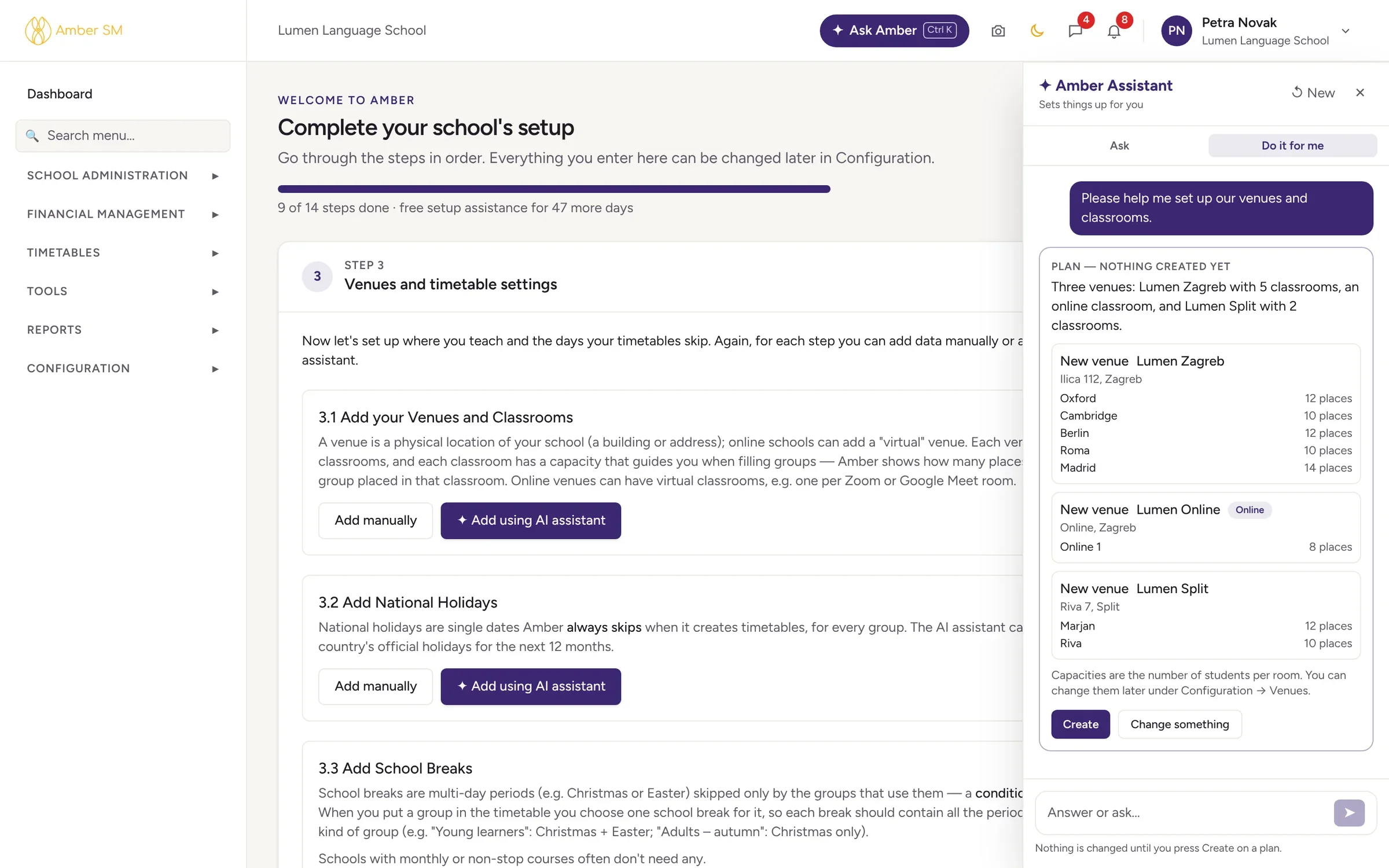Close the Amber Assistant panel
The width and height of the screenshot is (1389, 868).
[1360, 93]
